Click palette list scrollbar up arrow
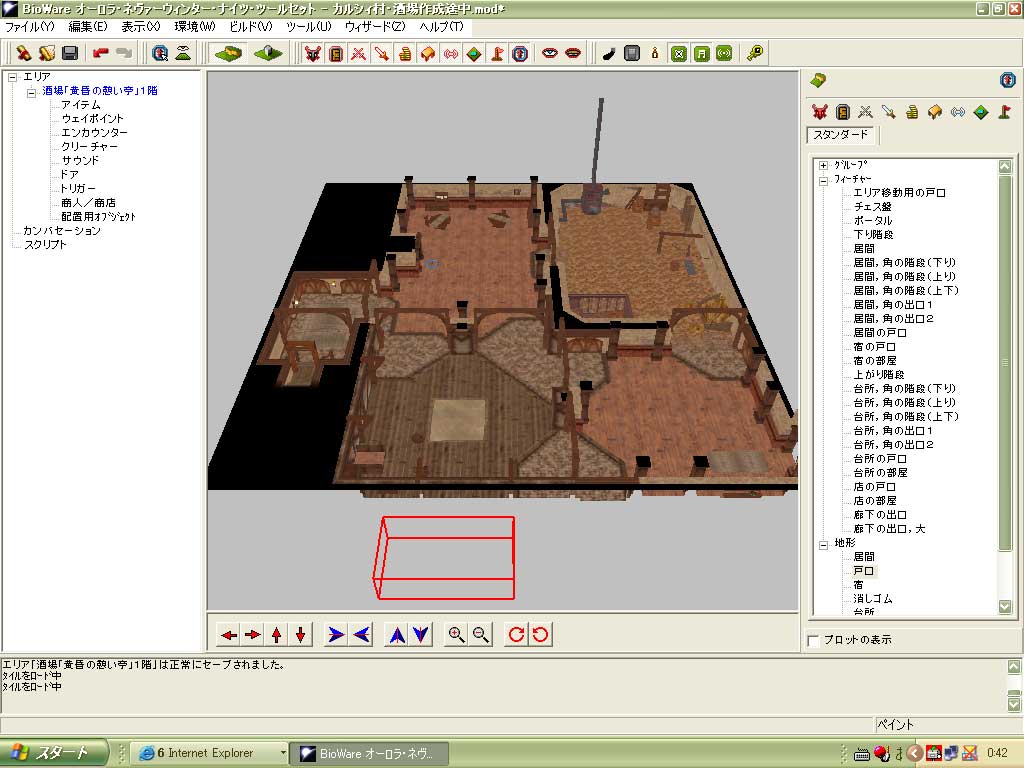Image resolution: width=1024 pixels, height=768 pixels. [x=1005, y=167]
